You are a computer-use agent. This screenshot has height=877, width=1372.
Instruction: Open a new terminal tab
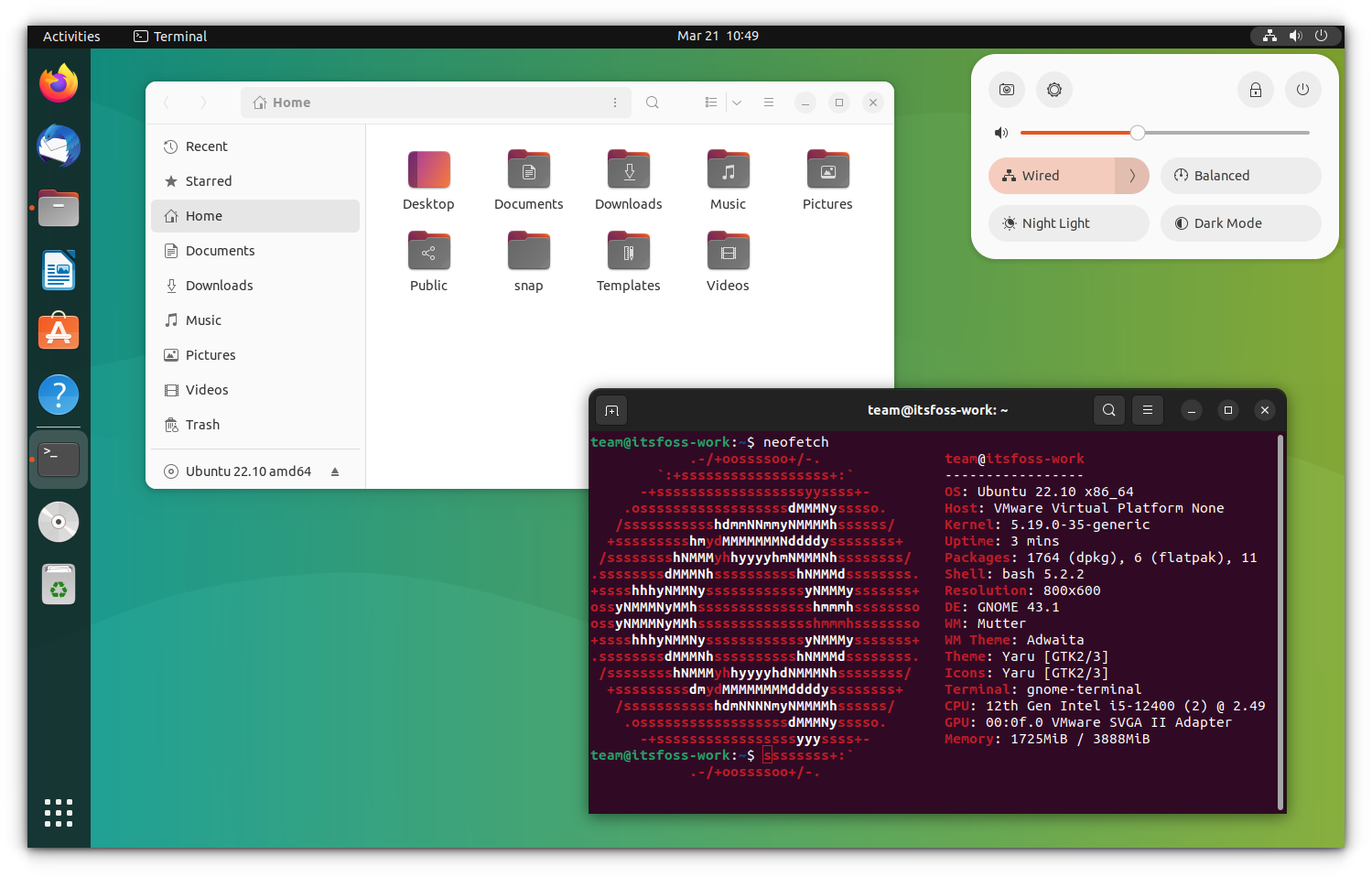click(x=612, y=410)
